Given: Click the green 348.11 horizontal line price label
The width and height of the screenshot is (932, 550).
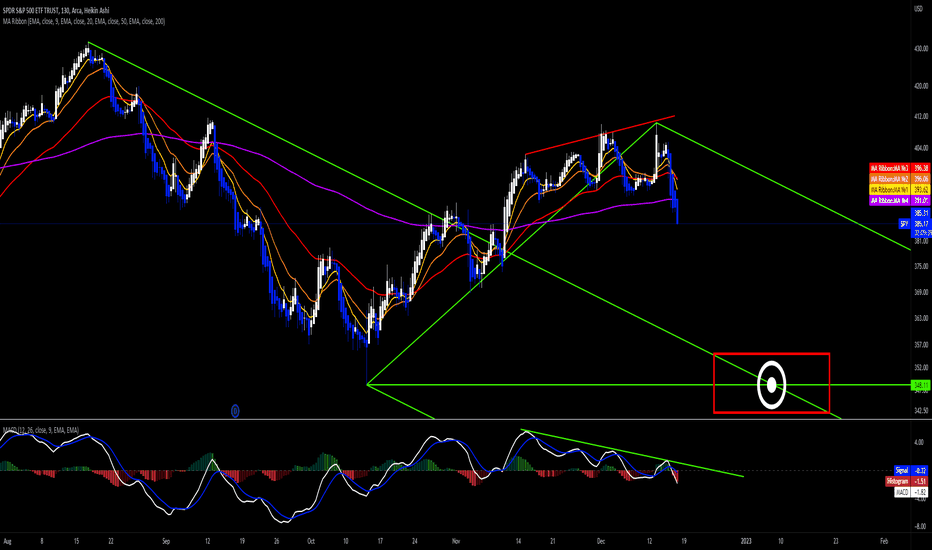Looking at the screenshot, I should point(921,385).
